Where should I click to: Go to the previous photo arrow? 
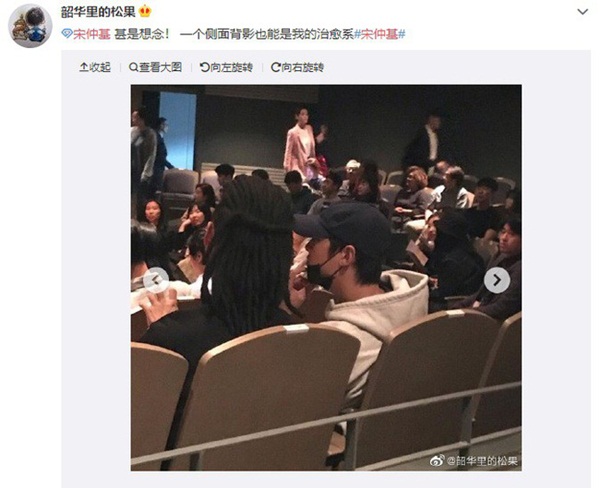[156, 280]
